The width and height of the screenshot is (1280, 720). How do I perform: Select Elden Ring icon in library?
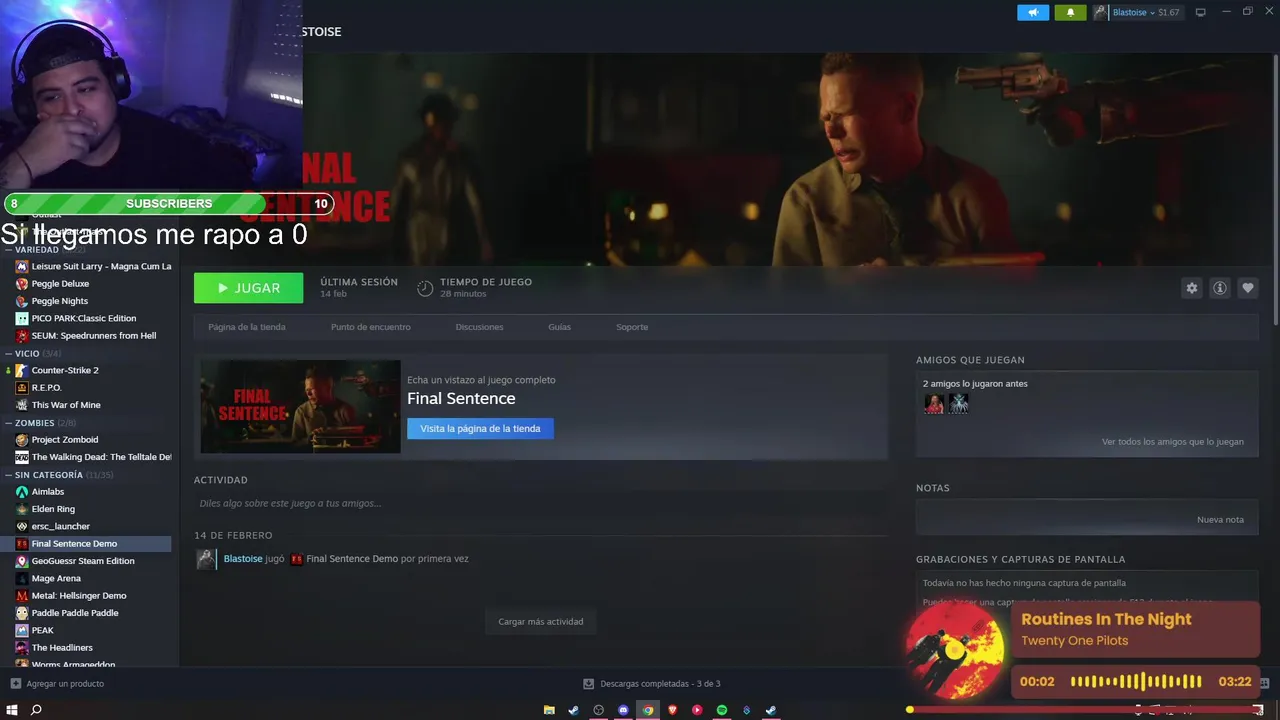click(22, 509)
